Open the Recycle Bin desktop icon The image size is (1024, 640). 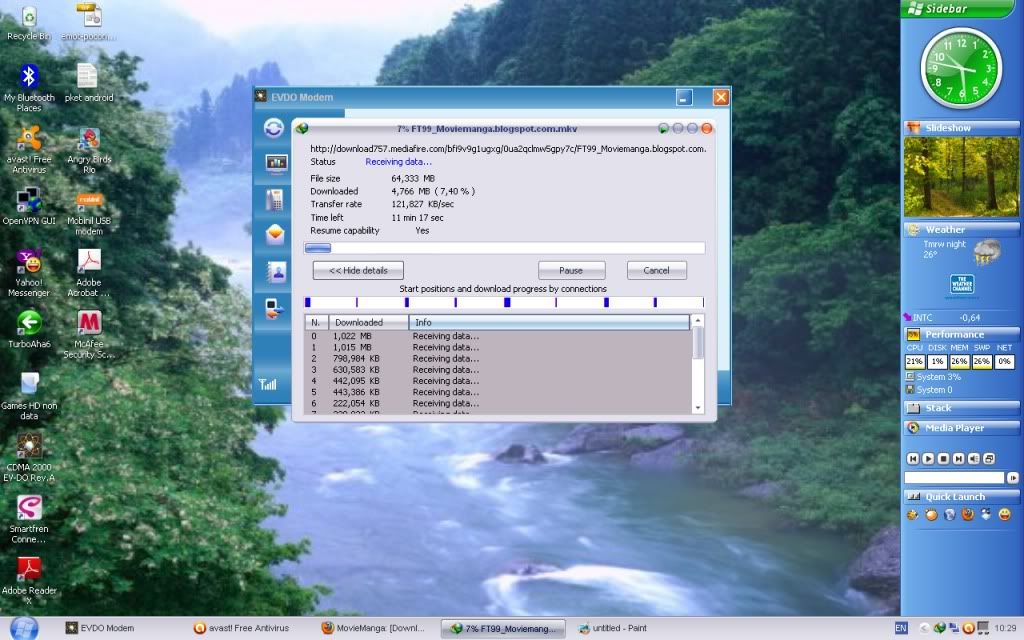(29, 22)
